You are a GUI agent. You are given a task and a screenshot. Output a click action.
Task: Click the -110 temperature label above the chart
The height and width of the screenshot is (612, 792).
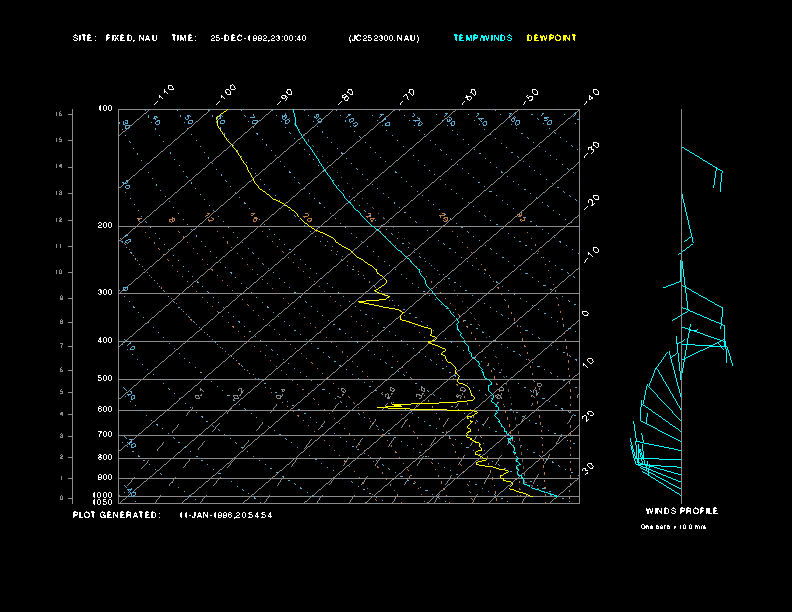point(166,92)
